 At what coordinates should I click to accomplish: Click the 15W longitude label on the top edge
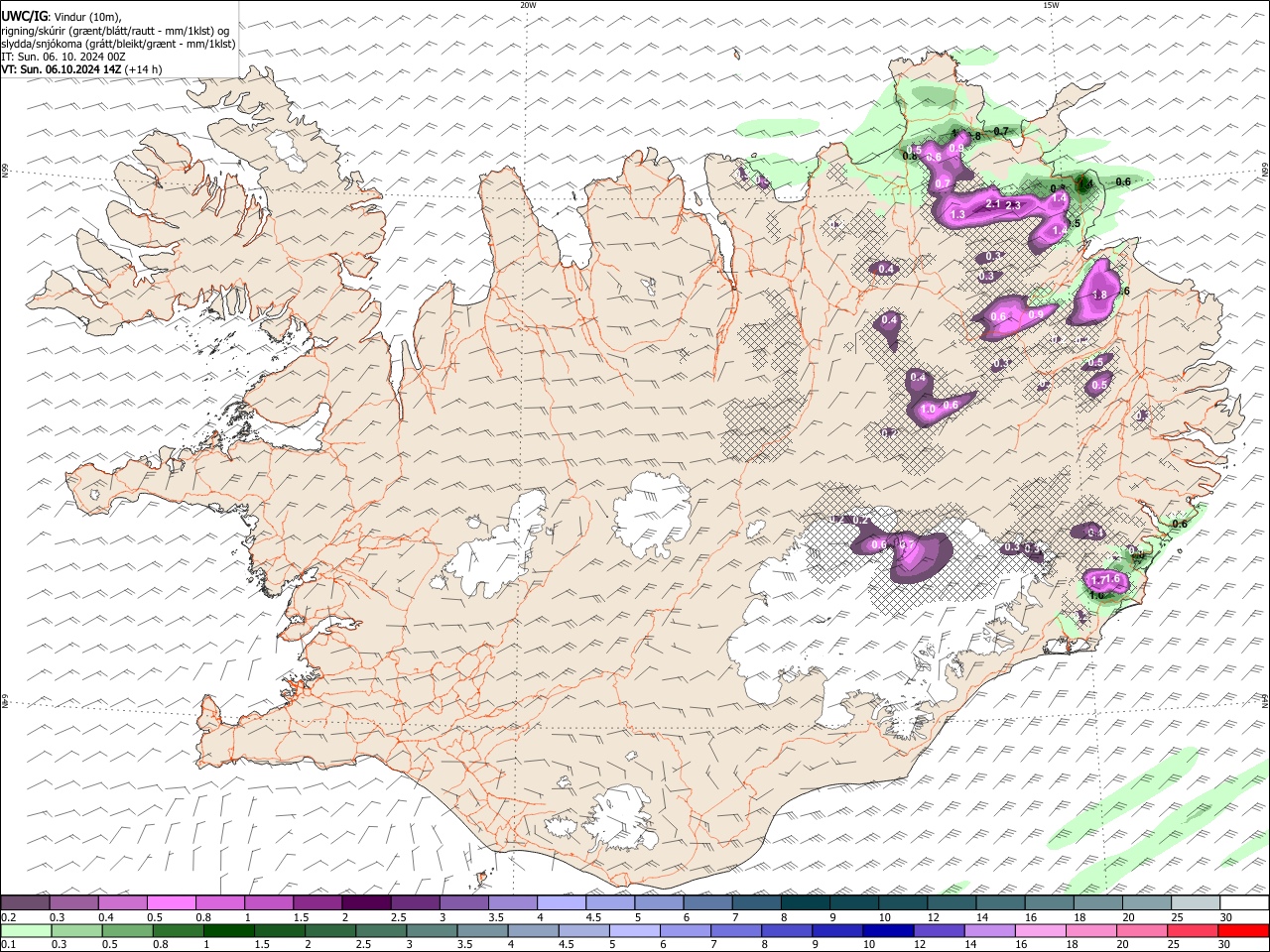point(1051,5)
